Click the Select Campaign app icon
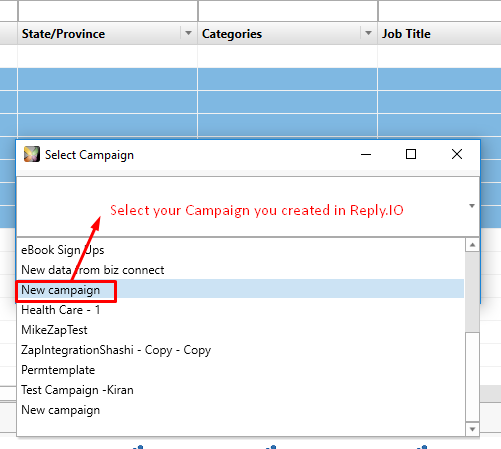The width and height of the screenshot is (501, 449). pos(32,154)
